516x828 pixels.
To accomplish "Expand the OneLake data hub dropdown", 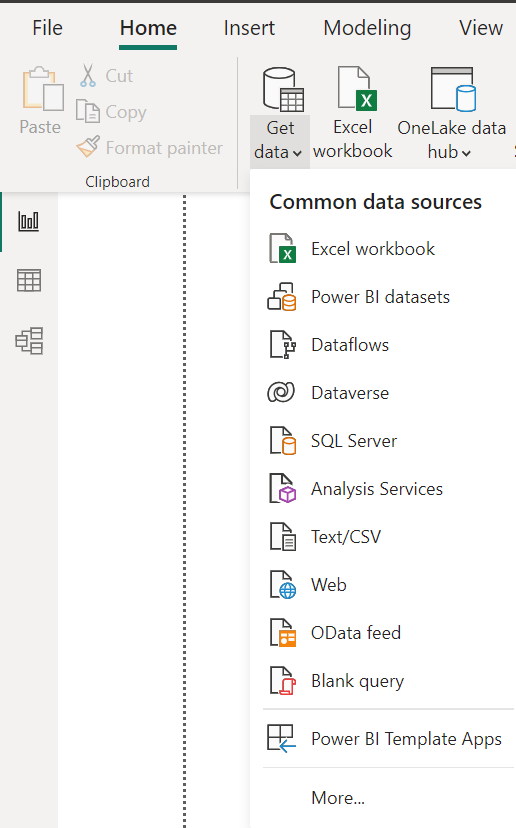I will coord(466,153).
